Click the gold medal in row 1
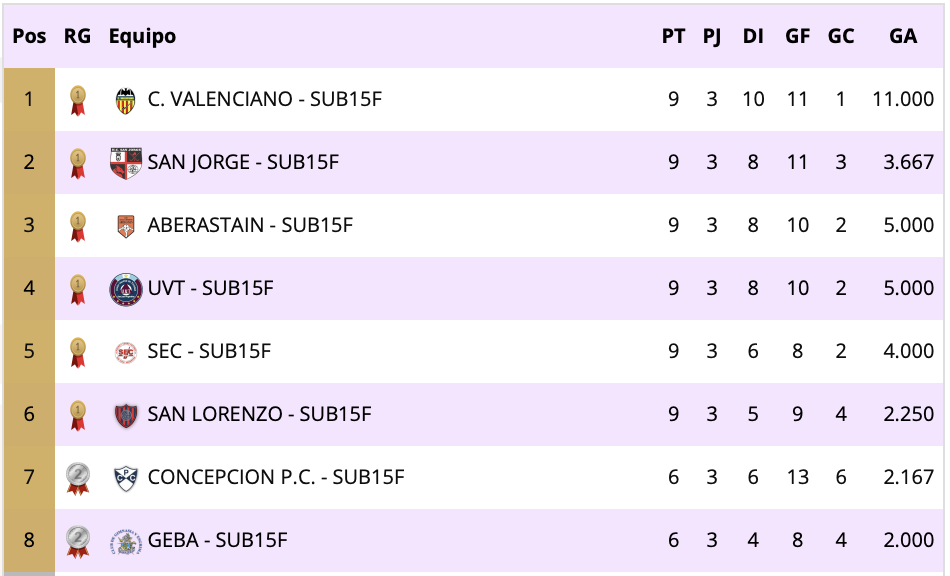The width and height of the screenshot is (950, 576). [77, 100]
